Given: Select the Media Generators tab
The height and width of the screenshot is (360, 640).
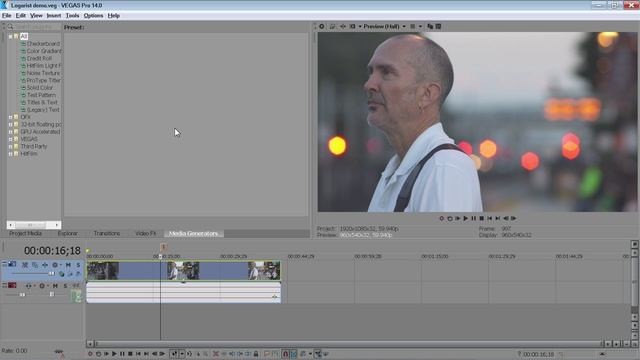Looking at the screenshot, I should pyautogui.click(x=193, y=233).
